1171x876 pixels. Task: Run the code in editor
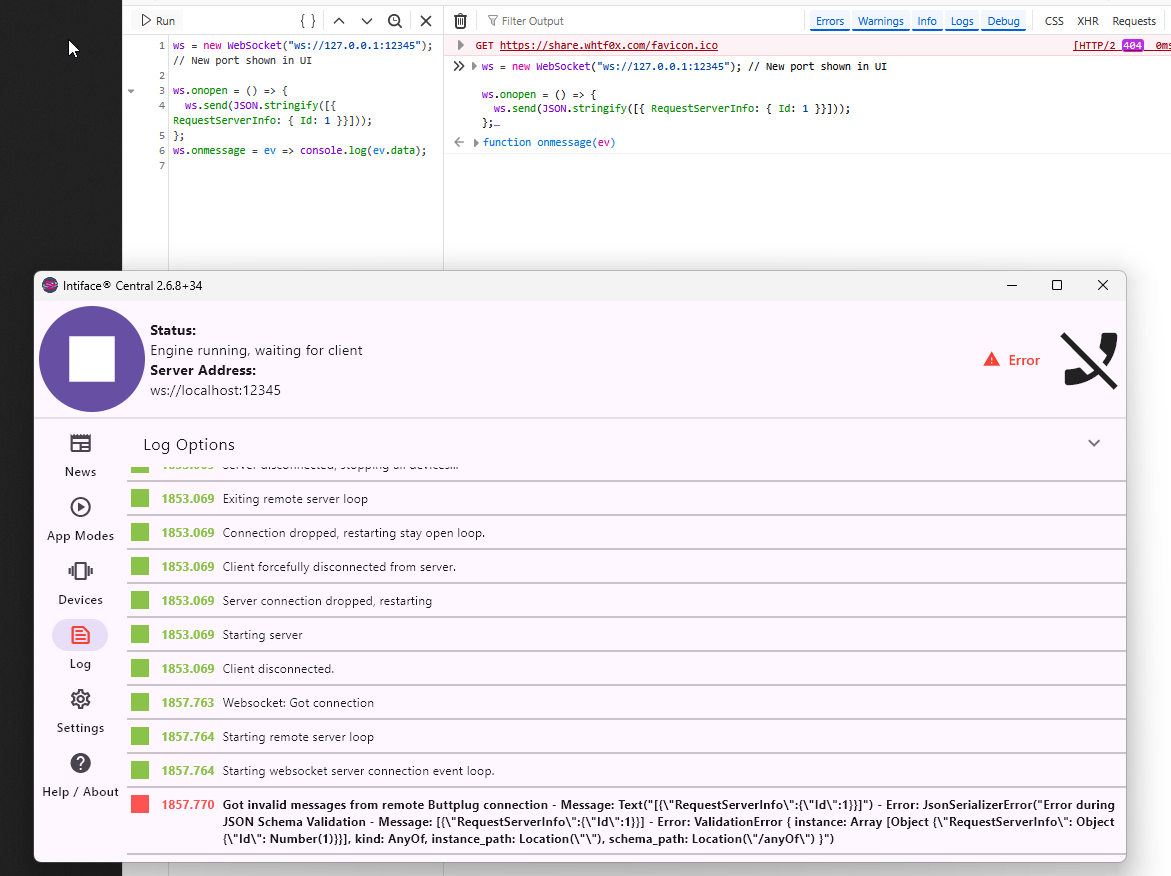coord(157,21)
